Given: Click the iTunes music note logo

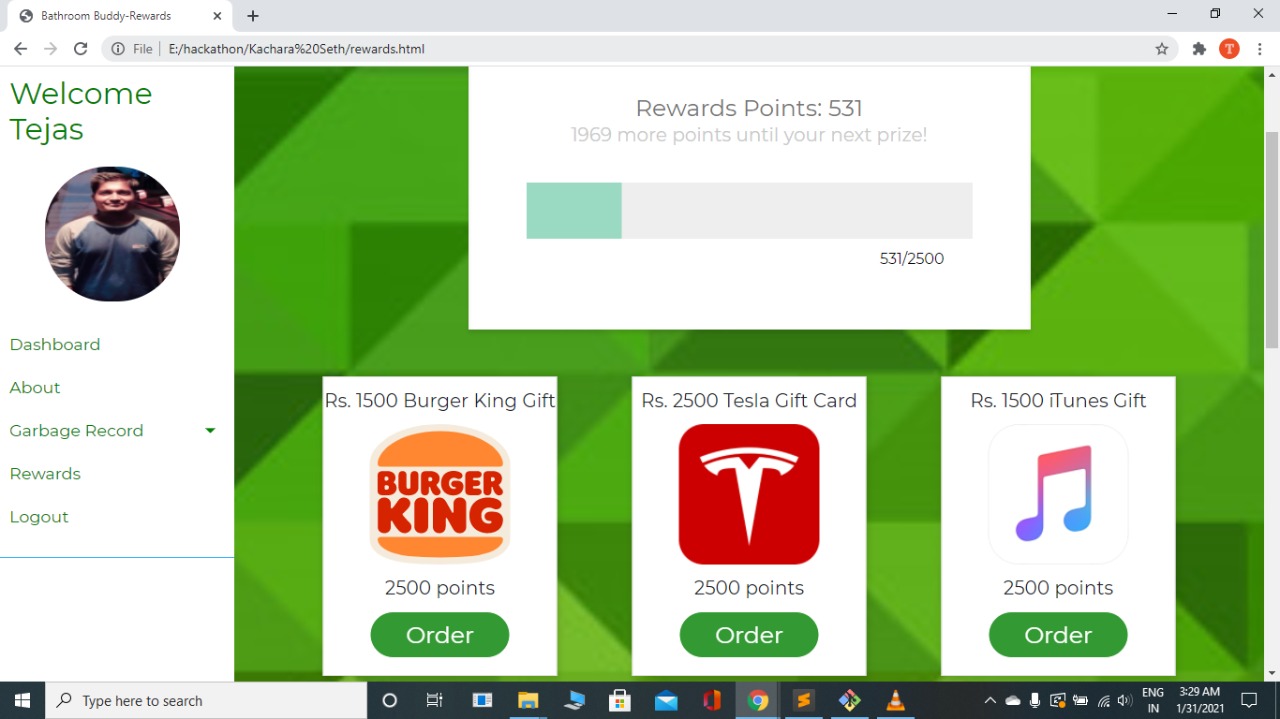Looking at the screenshot, I should click(x=1058, y=494).
